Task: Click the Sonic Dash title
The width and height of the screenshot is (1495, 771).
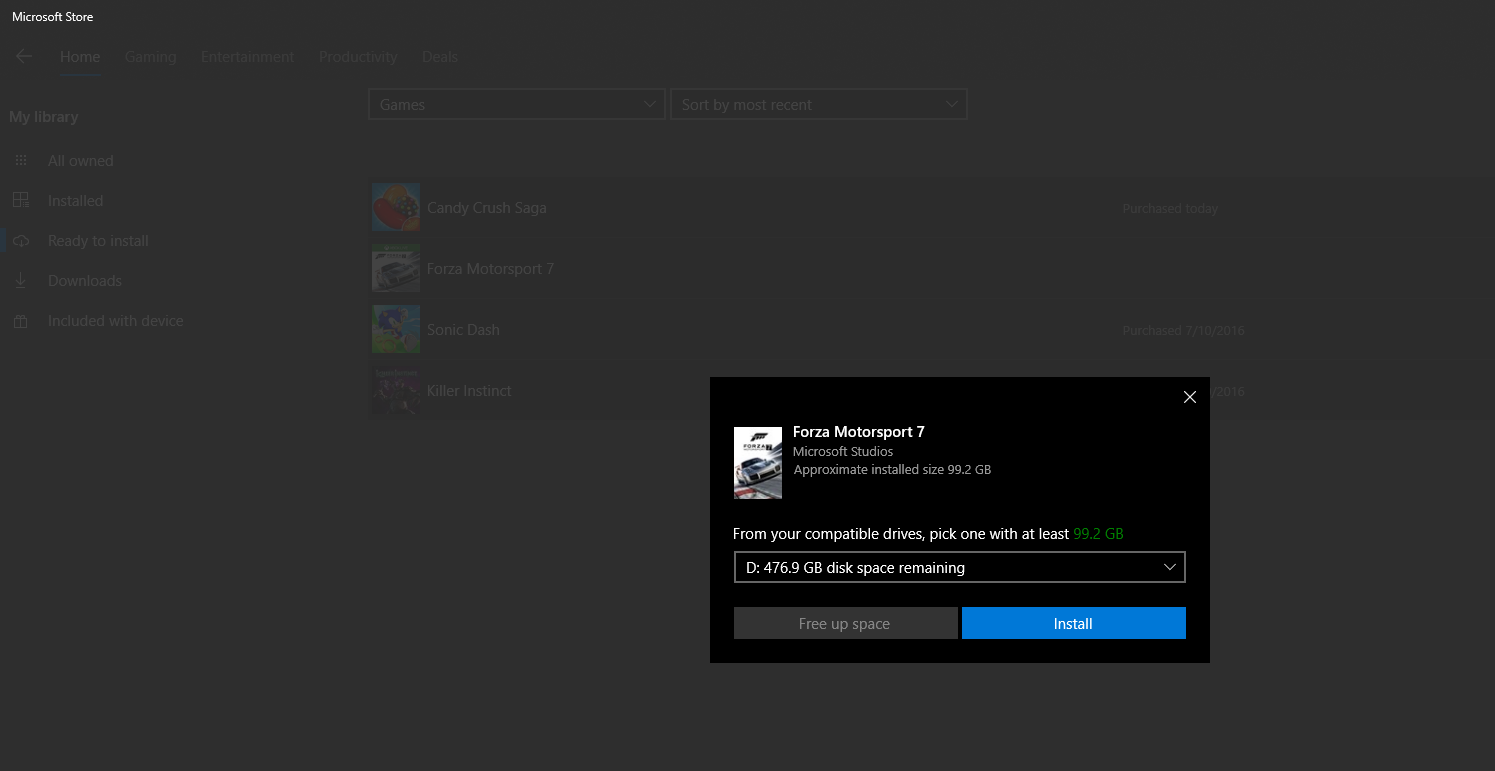Action: [x=463, y=329]
